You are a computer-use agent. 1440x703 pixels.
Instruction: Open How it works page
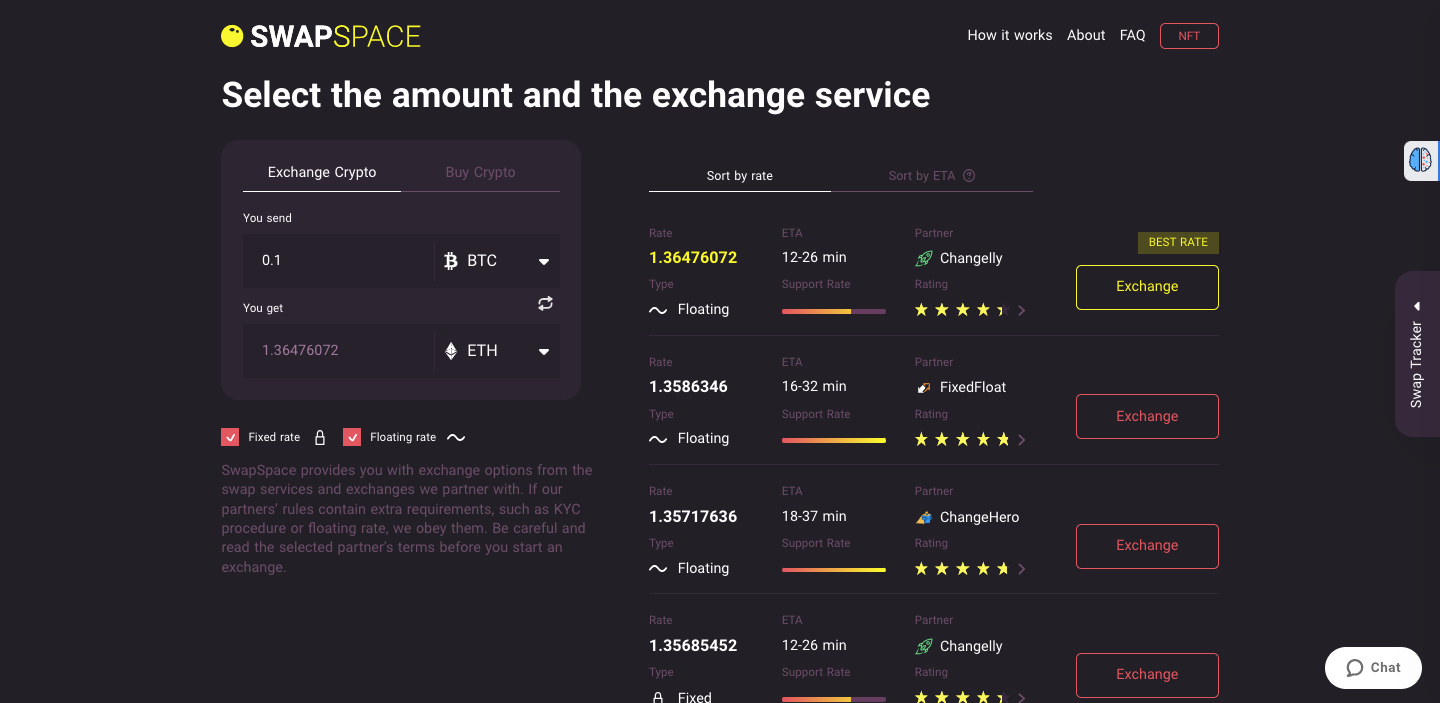(1010, 35)
